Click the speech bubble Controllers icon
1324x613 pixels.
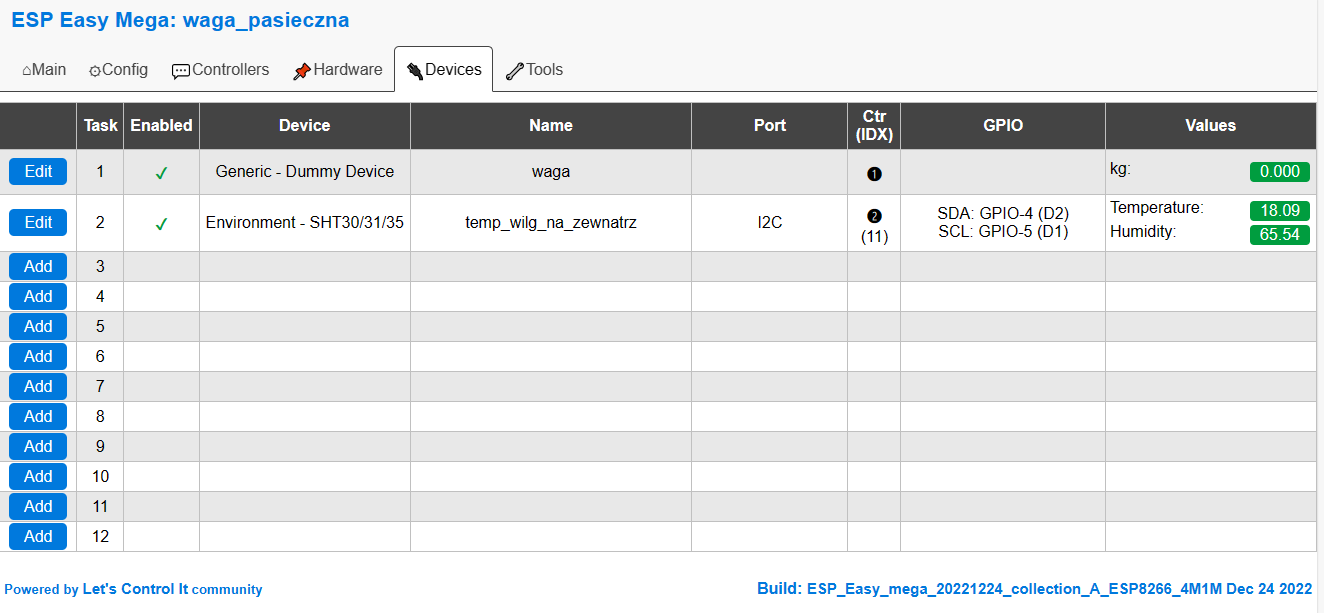[x=181, y=71]
